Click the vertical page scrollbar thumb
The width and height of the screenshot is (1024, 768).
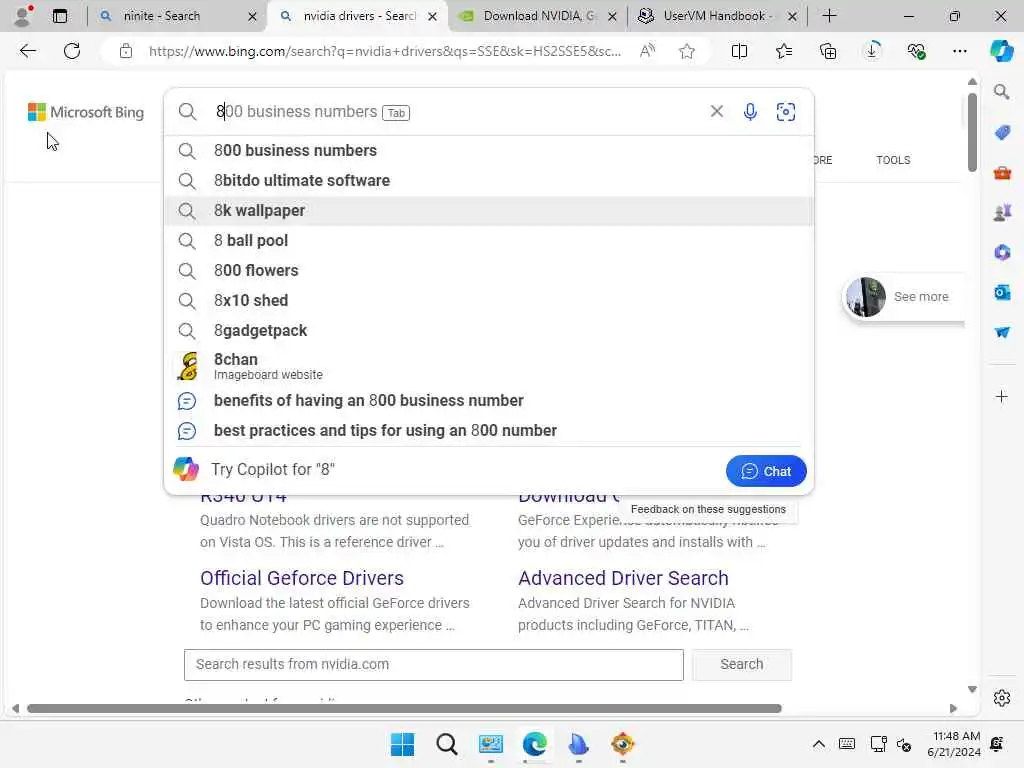[x=972, y=133]
